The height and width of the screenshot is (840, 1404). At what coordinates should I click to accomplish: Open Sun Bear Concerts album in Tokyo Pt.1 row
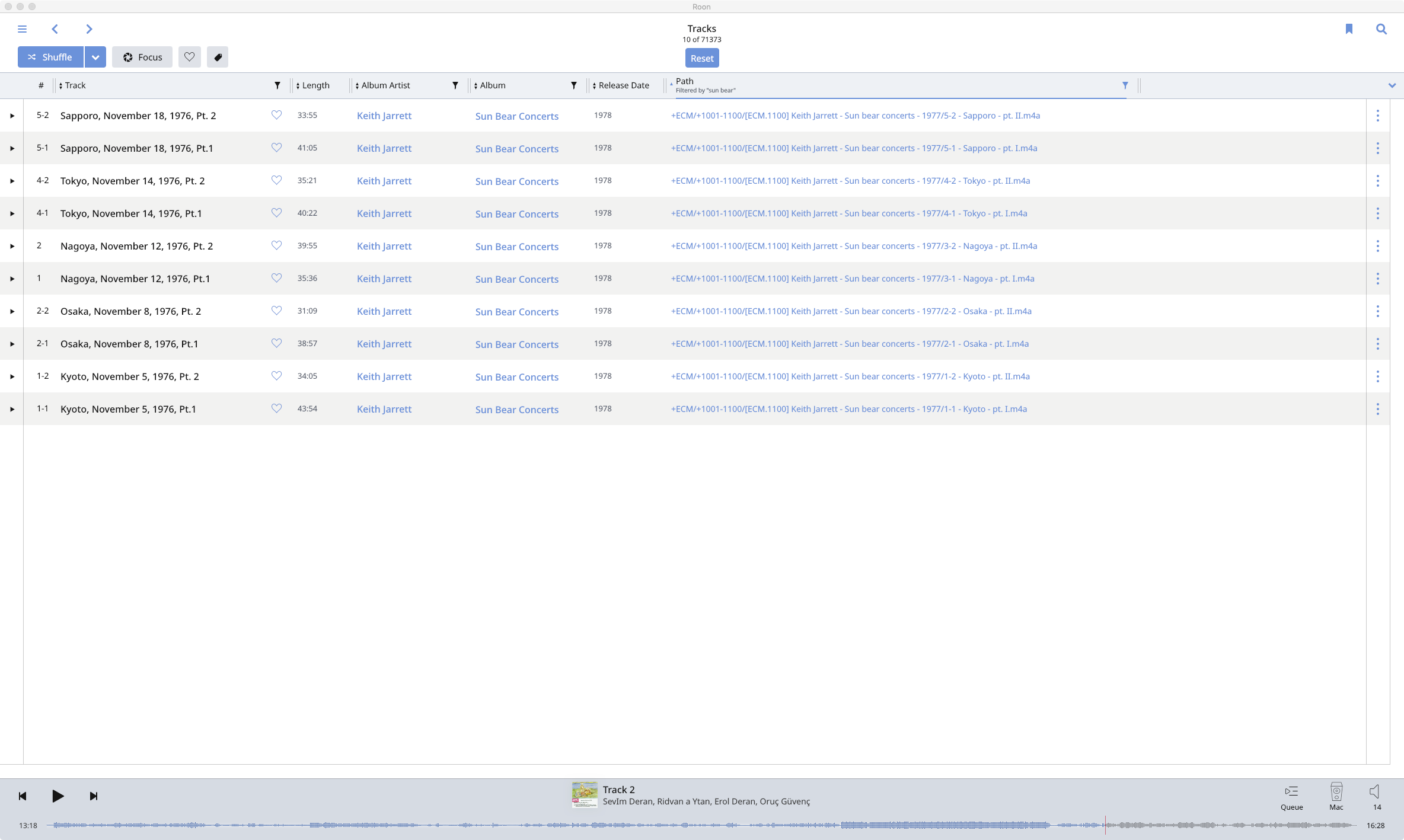(x=517, y=214)
